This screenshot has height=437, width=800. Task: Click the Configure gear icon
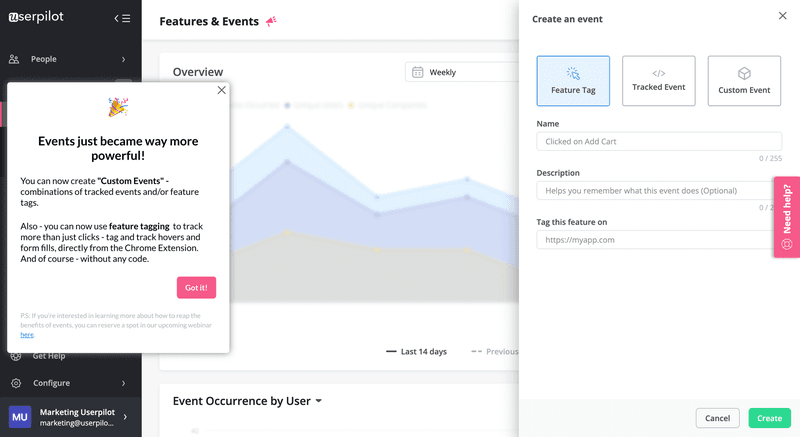(16, 383)
